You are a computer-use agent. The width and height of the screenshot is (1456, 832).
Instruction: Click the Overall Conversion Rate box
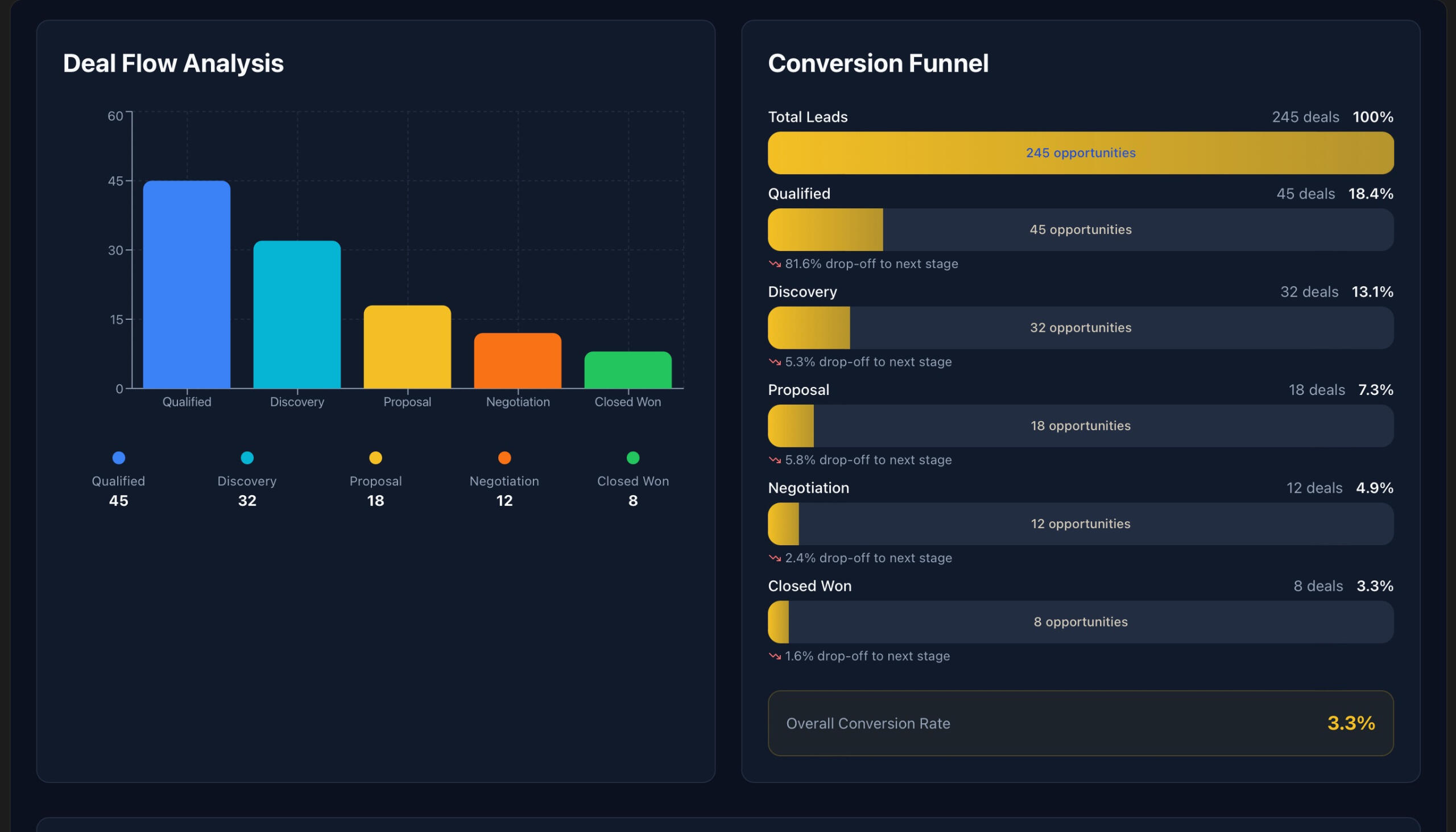coord(1080,723)
